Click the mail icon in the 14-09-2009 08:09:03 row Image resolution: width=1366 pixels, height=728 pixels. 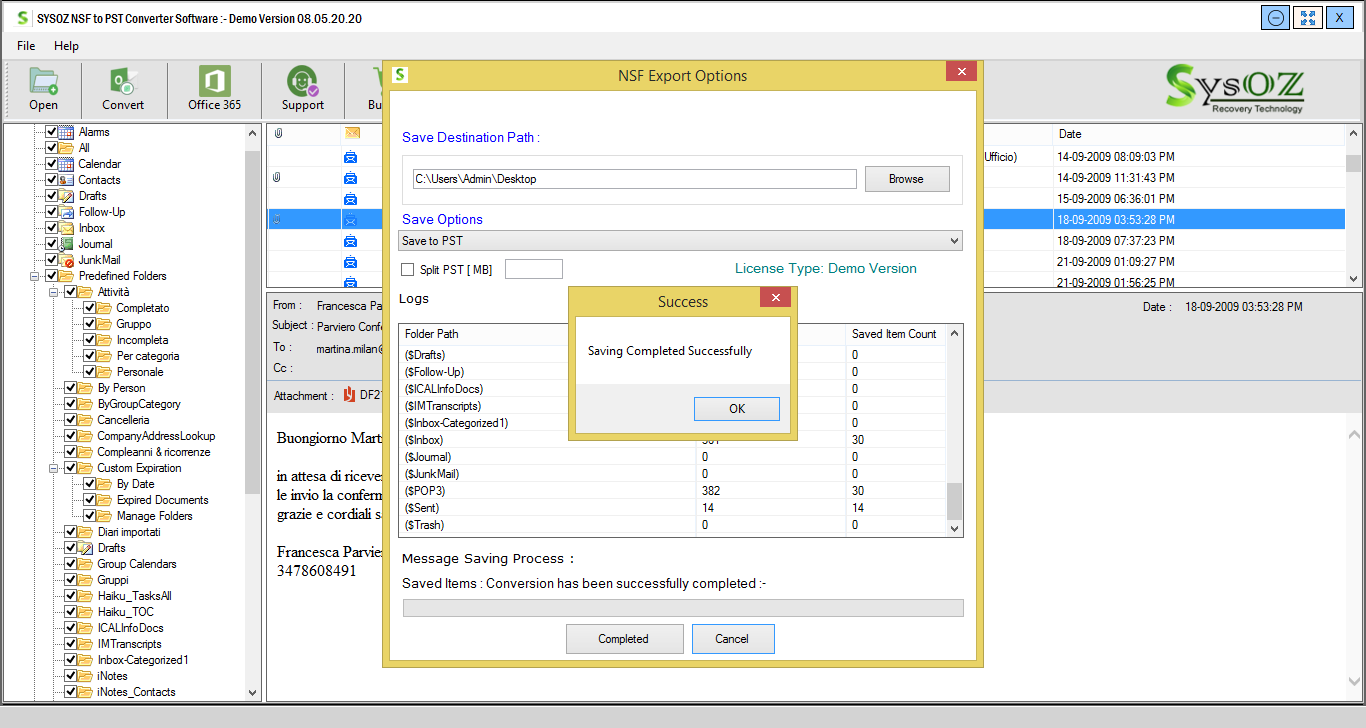coord(351,157)
